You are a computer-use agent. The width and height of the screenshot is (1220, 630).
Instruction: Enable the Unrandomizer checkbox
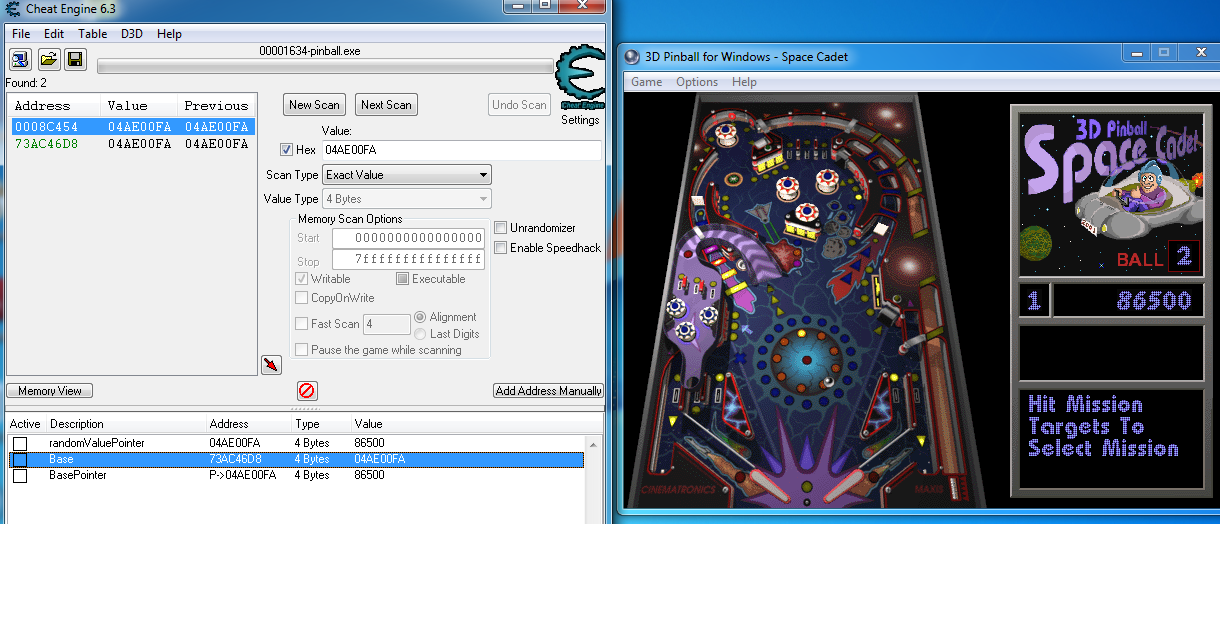pos(501,228)
